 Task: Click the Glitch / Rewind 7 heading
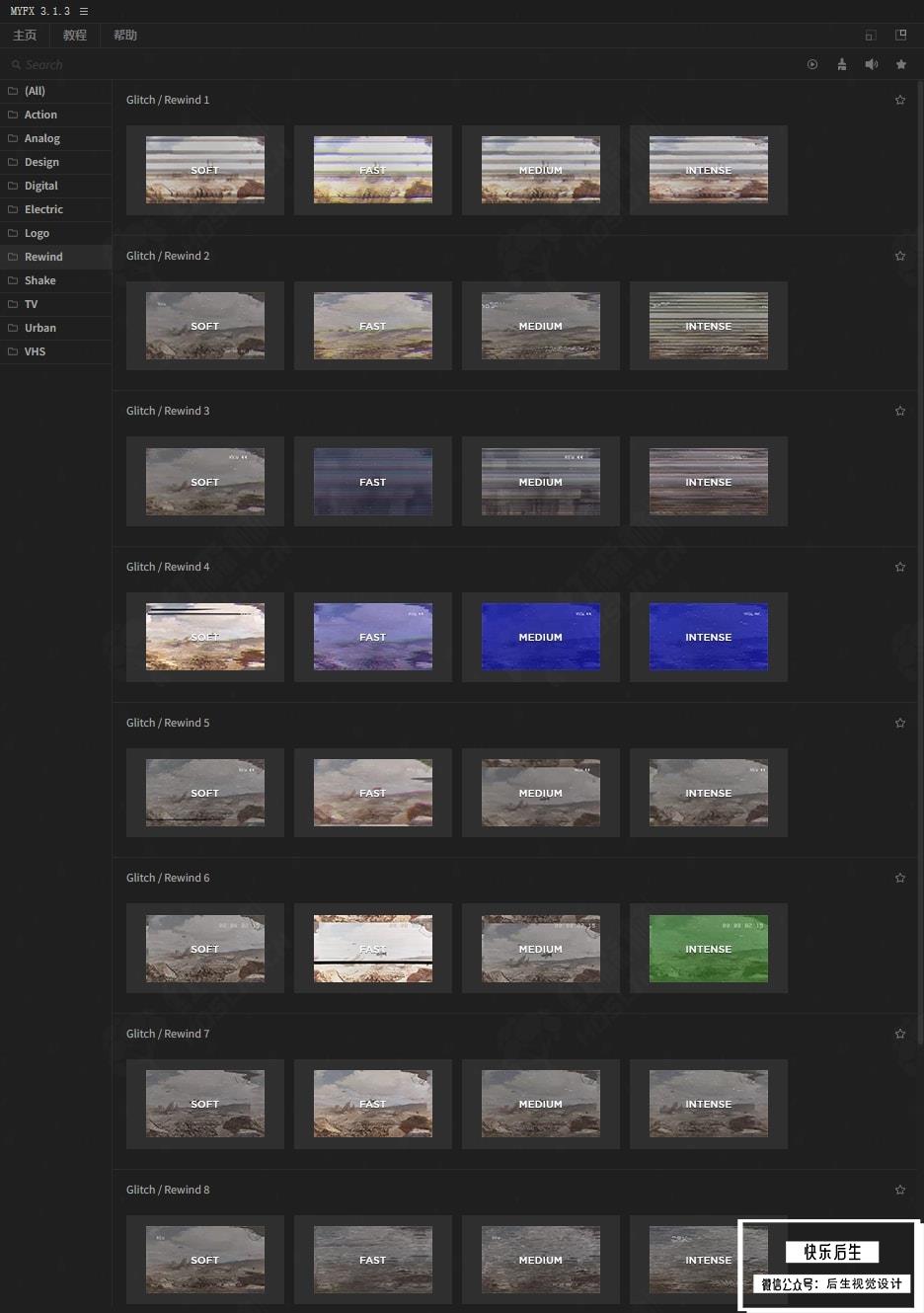click(168, 1034)
